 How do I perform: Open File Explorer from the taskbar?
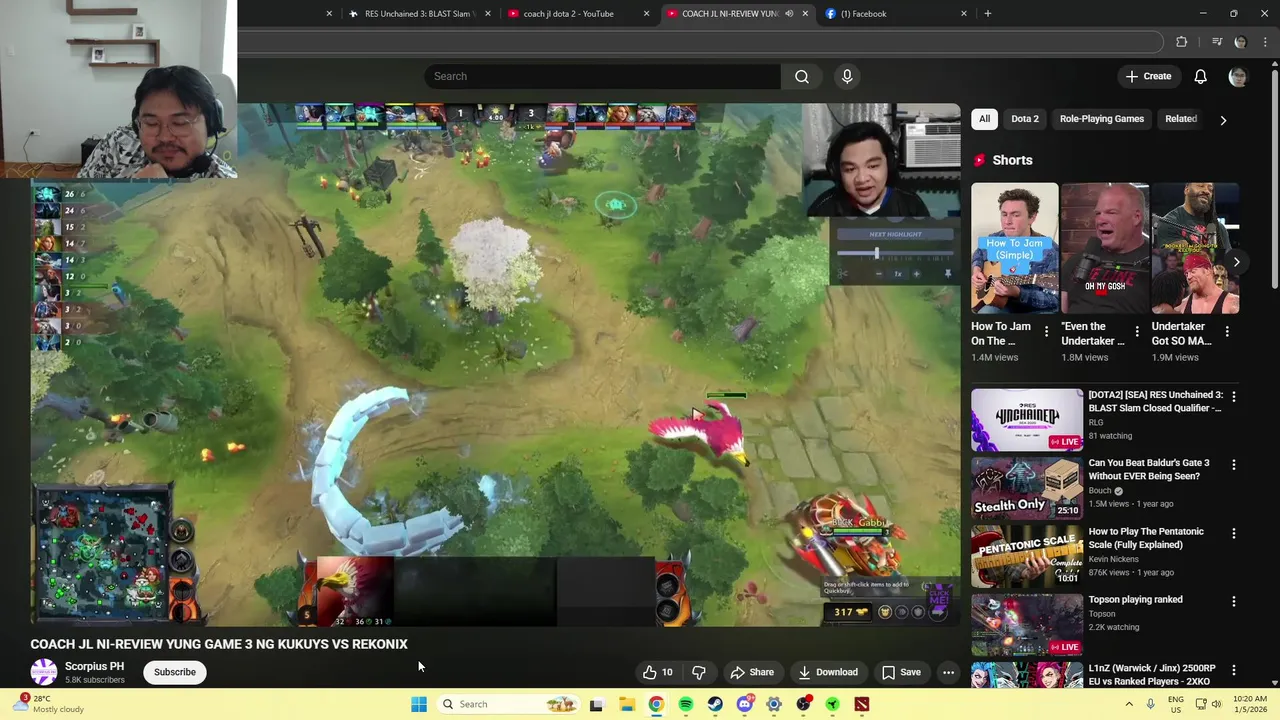click(x=627, y=704)
